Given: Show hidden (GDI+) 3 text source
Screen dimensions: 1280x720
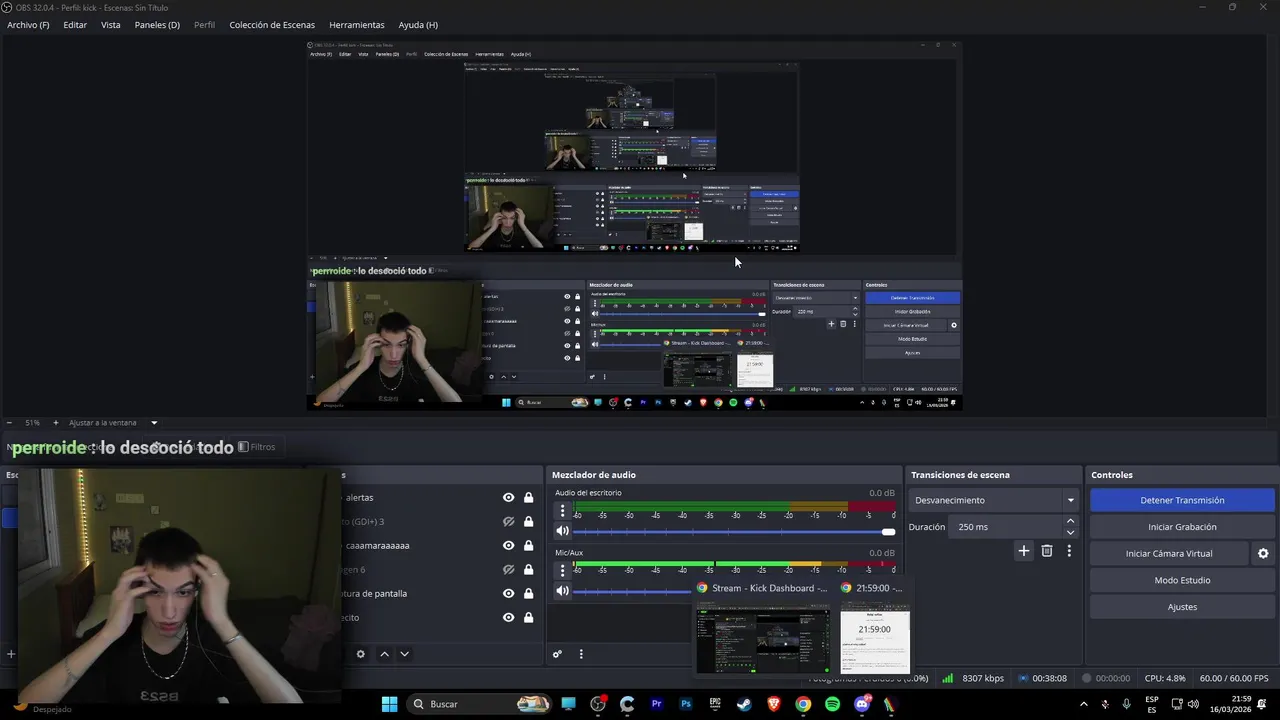Looking at the screenshot, I should coord(508,522).
